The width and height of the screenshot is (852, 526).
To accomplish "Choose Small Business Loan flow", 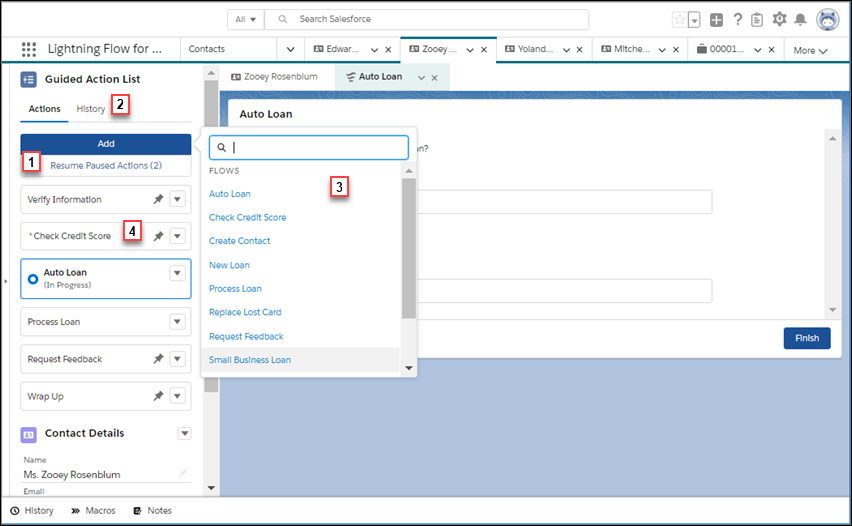I will 250,360.
